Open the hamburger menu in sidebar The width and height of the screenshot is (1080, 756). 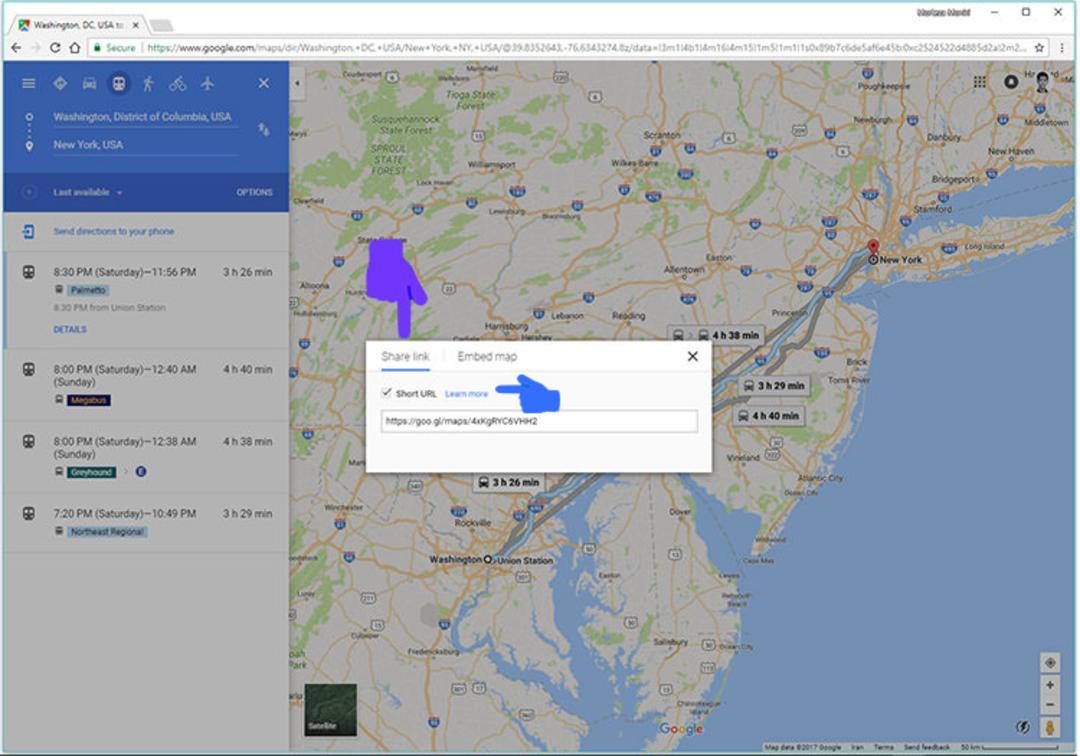click(x=28, y=83)
